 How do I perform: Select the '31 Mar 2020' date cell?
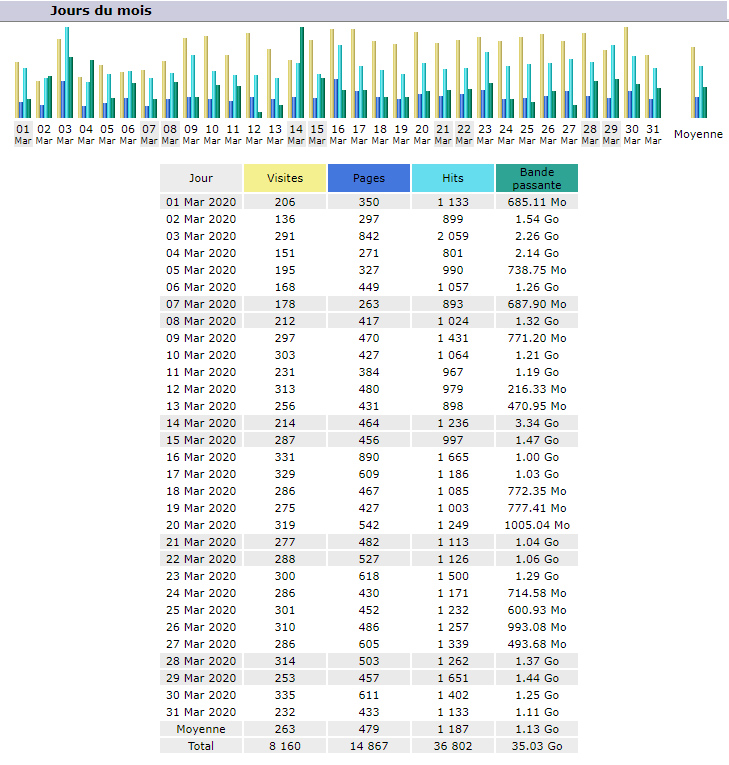tap(201, 712)
